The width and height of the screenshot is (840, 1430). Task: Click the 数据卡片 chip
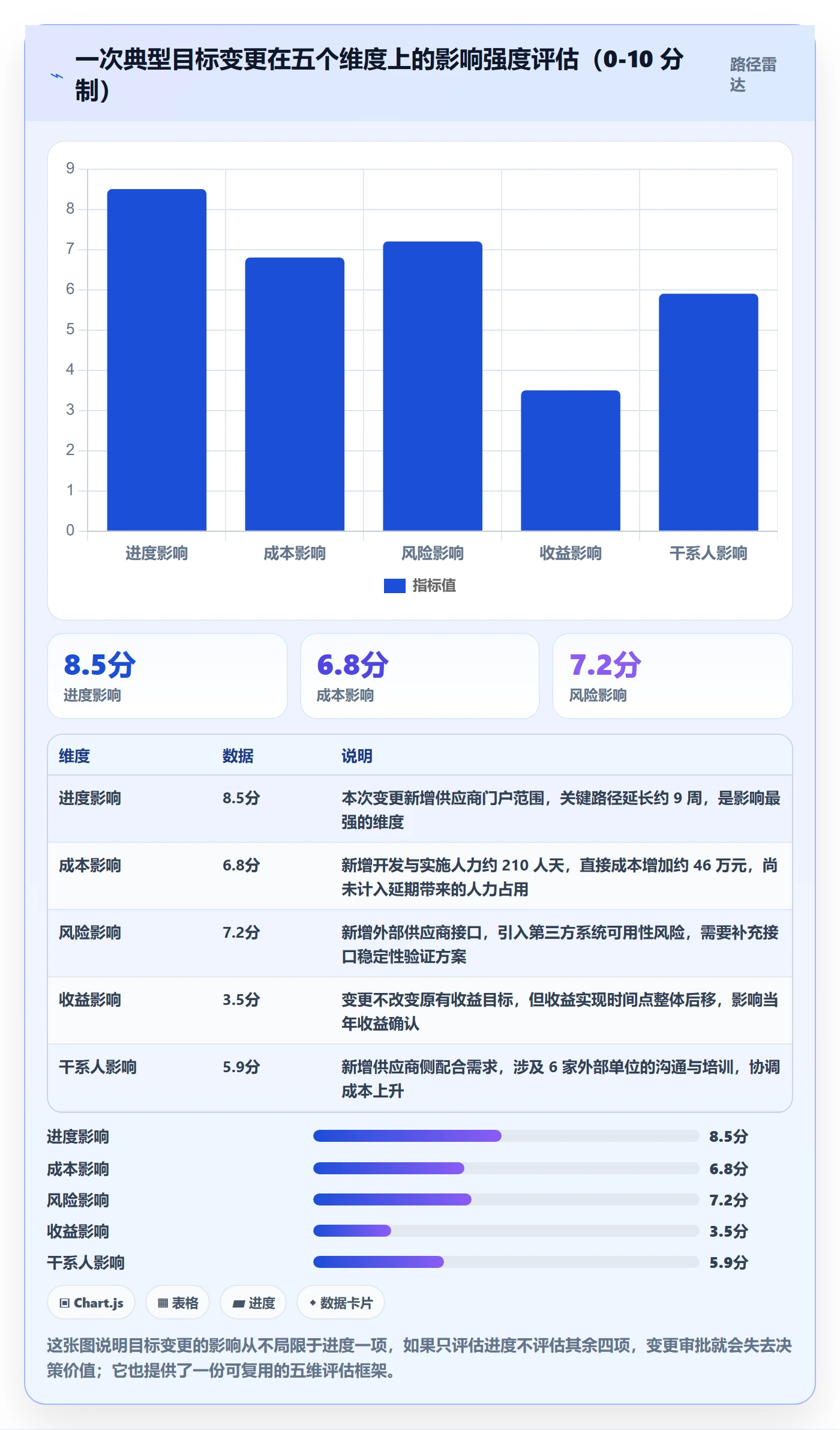[x=341, y=1303]
